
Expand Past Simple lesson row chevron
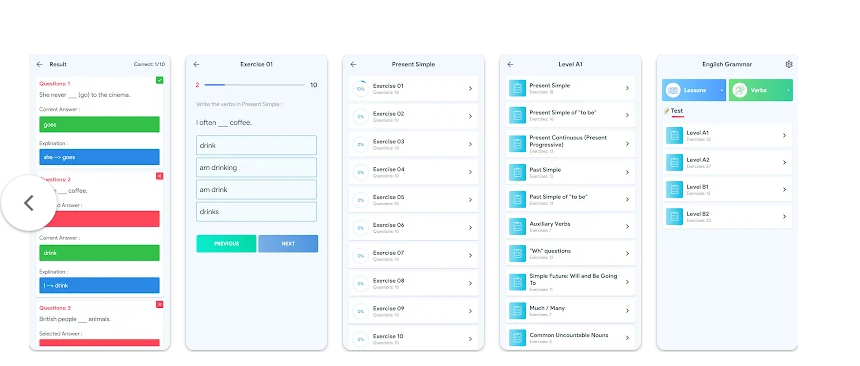click(627, 172)
